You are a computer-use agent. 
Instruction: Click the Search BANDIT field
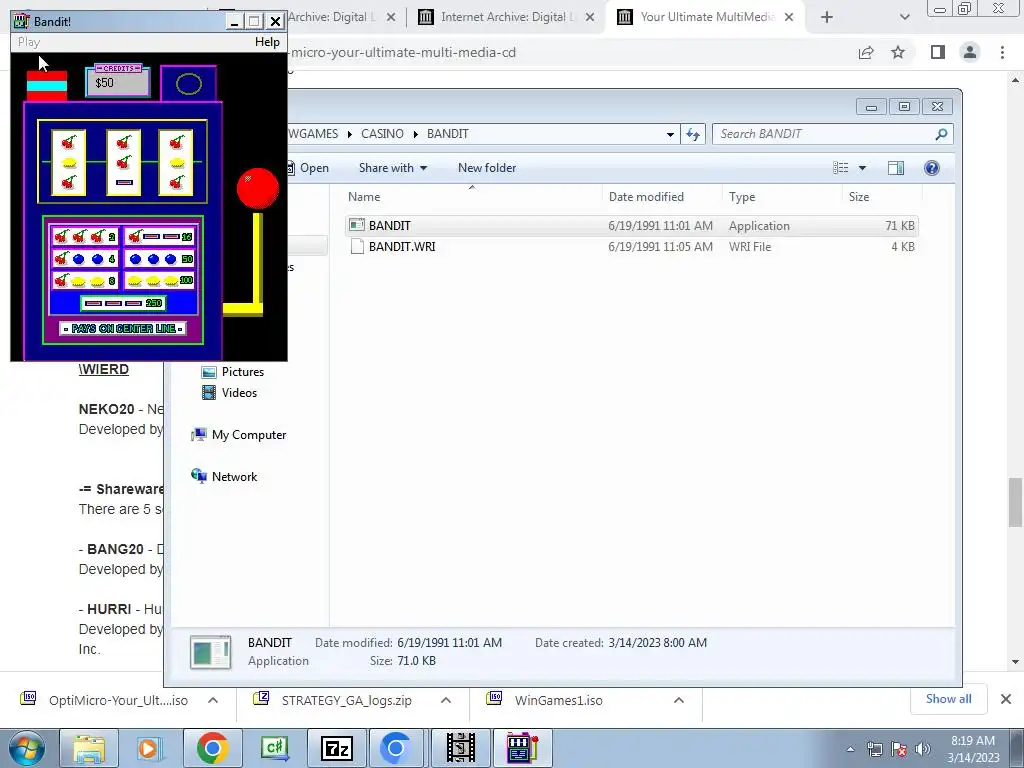tap(833, 134)
